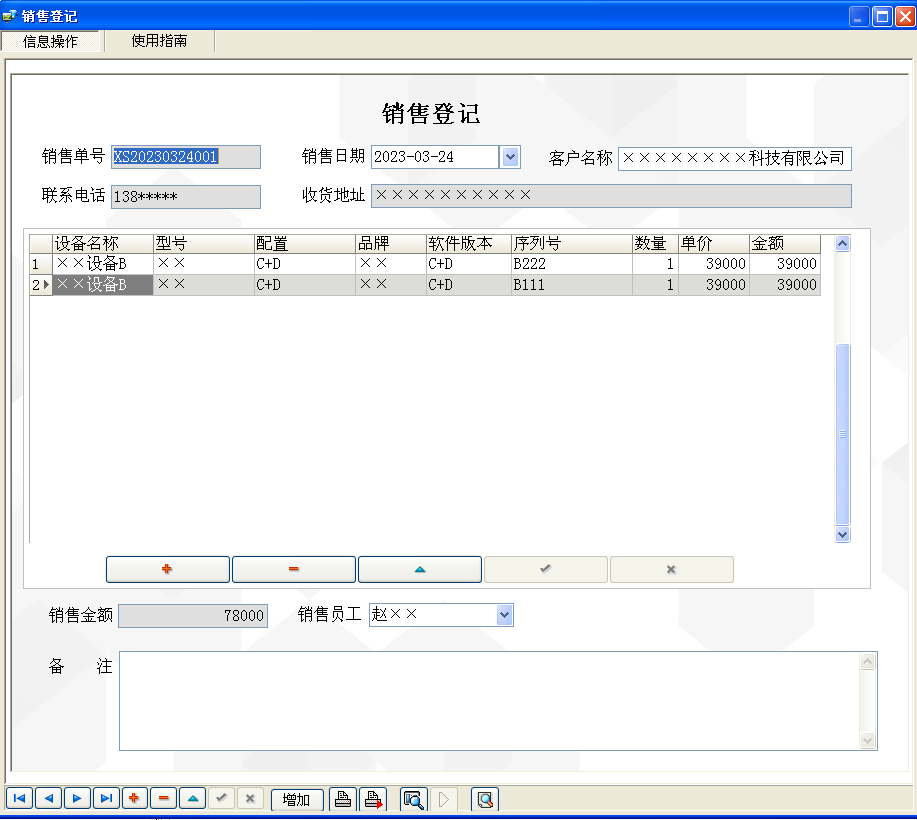This screenshot has width=917, height=820.
Task: Switch to 信息操作 tab
Action: [x=50, y=42]
